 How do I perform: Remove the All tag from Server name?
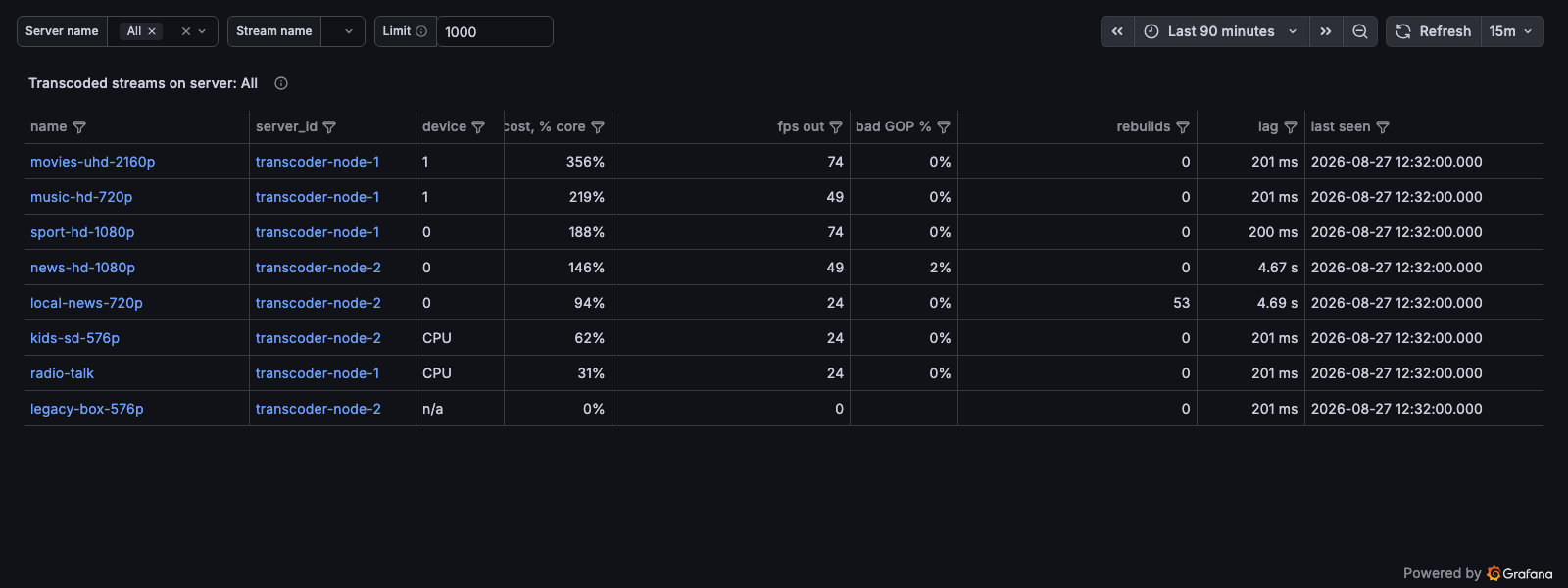click(x=152, y=31)
